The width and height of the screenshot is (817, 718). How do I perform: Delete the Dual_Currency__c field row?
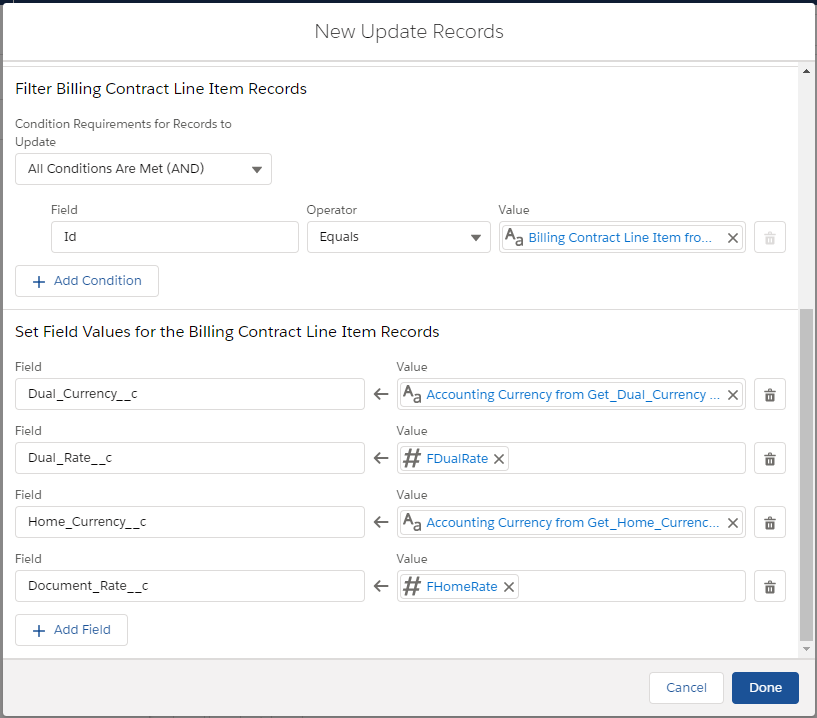tap(769, 395)
